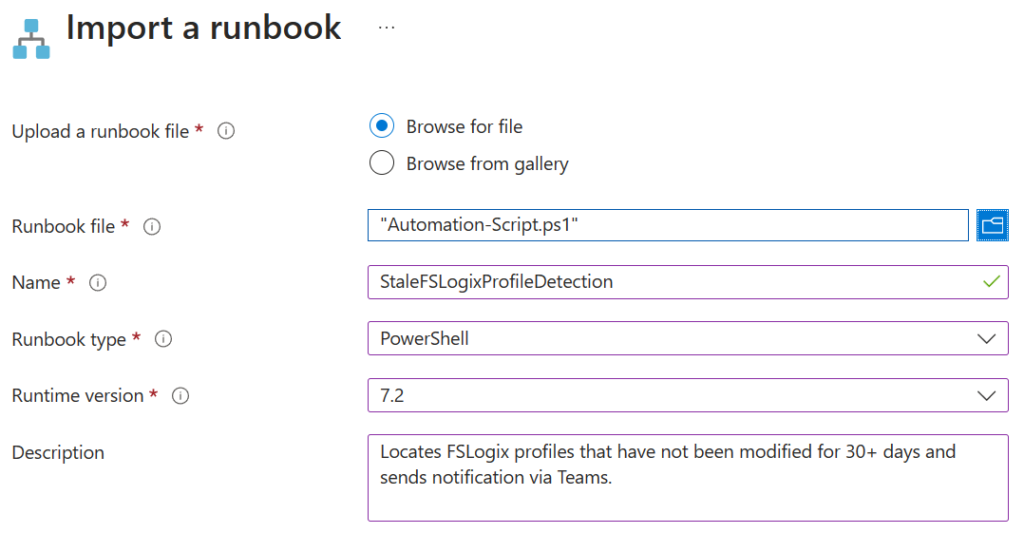Screen dimensions: 1024x552
Task: Click the Runbook file path input field
Action: pyautogui.click(x=668, y=226)
